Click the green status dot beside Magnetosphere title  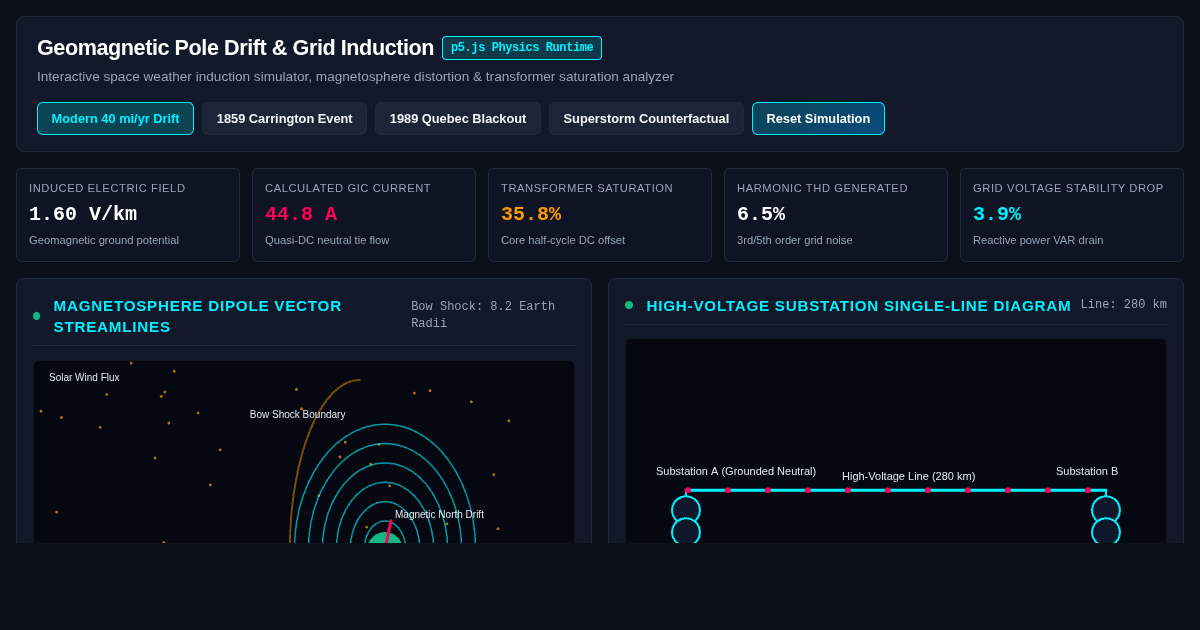click(x=37, y=316)
